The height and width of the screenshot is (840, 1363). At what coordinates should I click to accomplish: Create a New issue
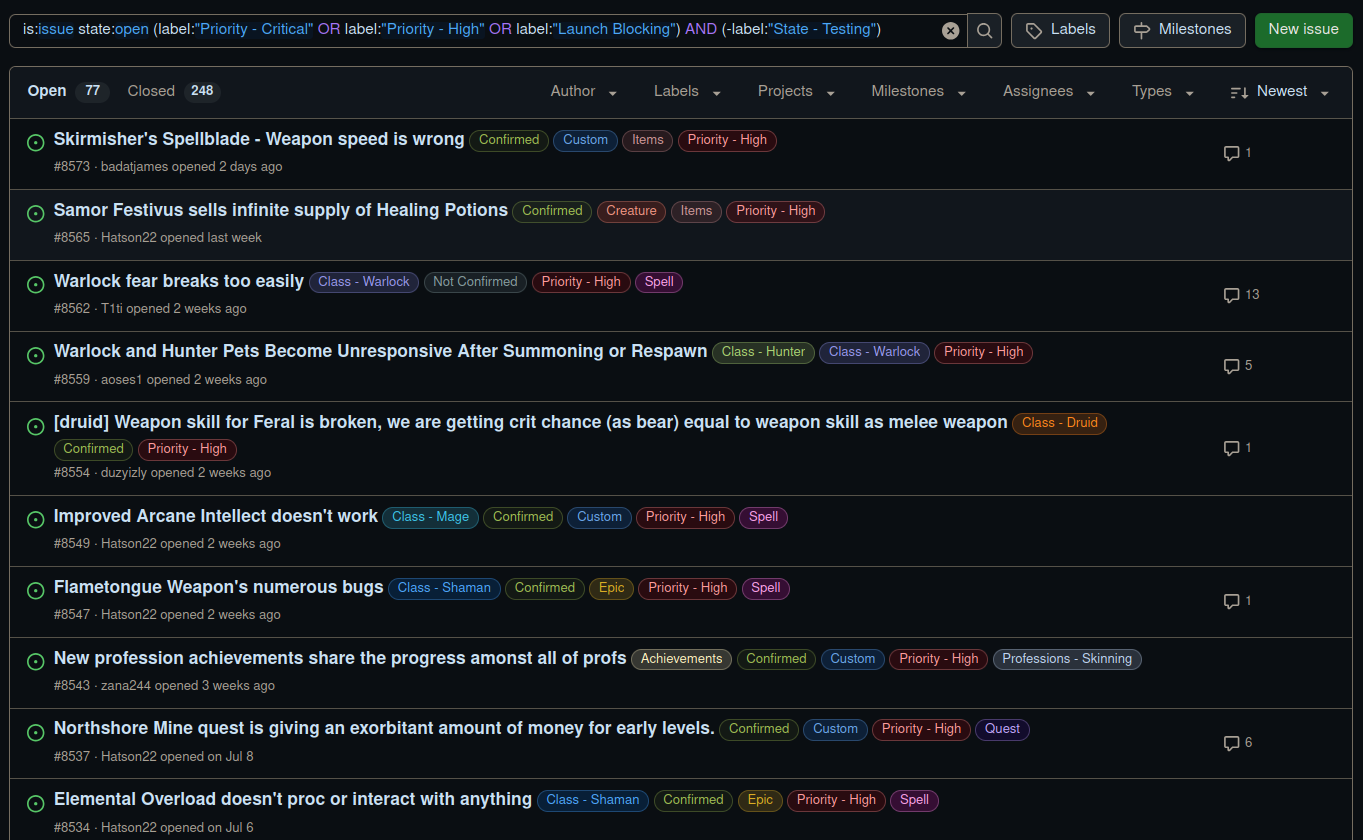pyautogui.click(x=1303, y=30)
